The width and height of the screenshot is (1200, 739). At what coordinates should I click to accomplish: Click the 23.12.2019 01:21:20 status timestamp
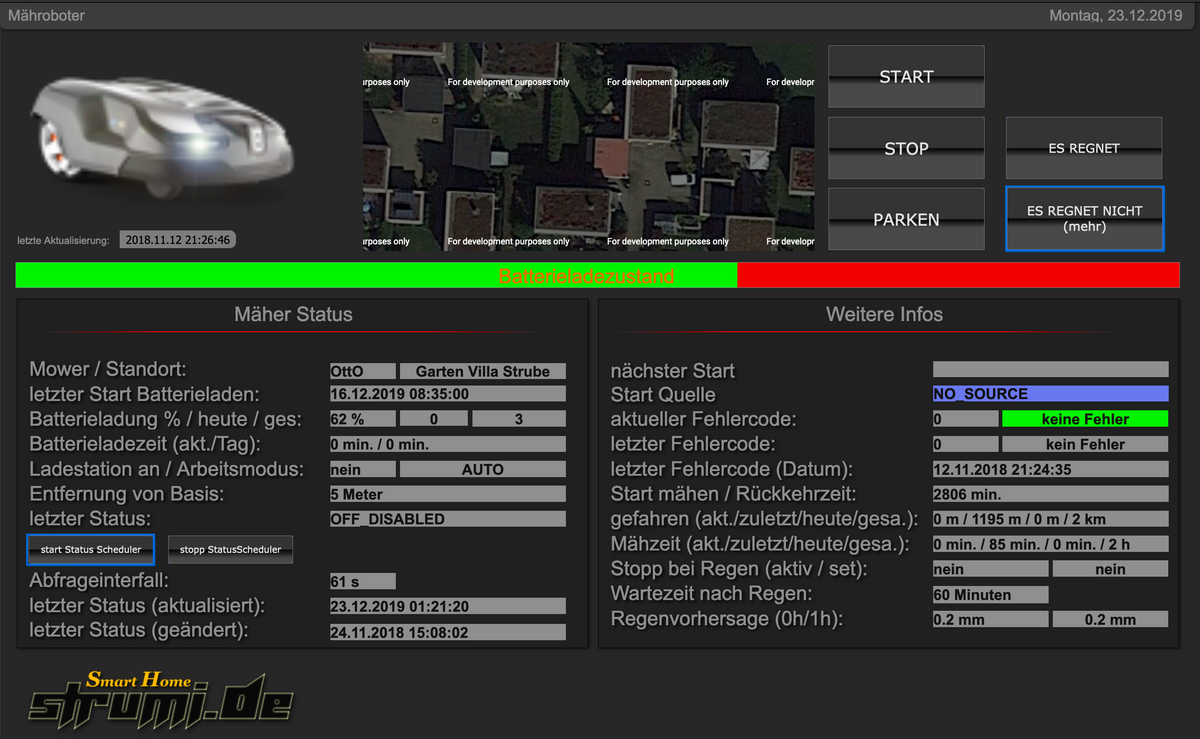tap(448, 606)
